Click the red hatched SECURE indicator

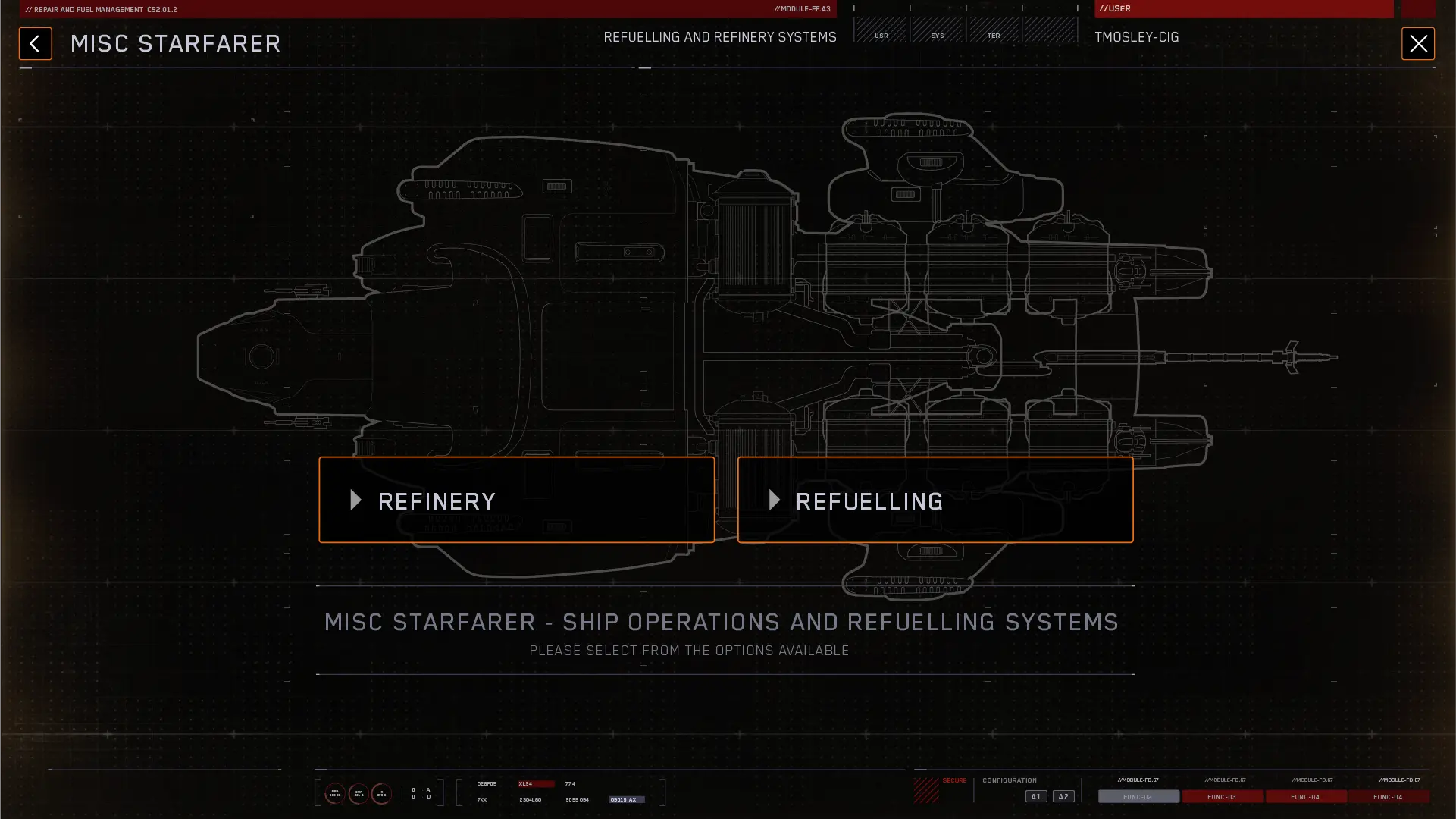pyautogui.click(x=926, y=790)
